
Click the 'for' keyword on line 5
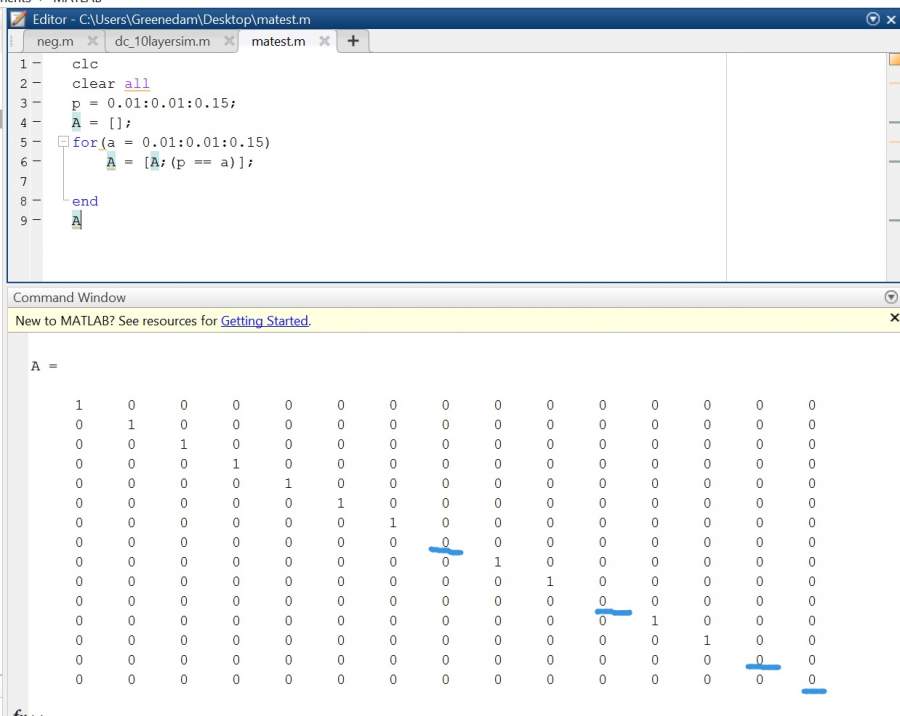point(84,142)
